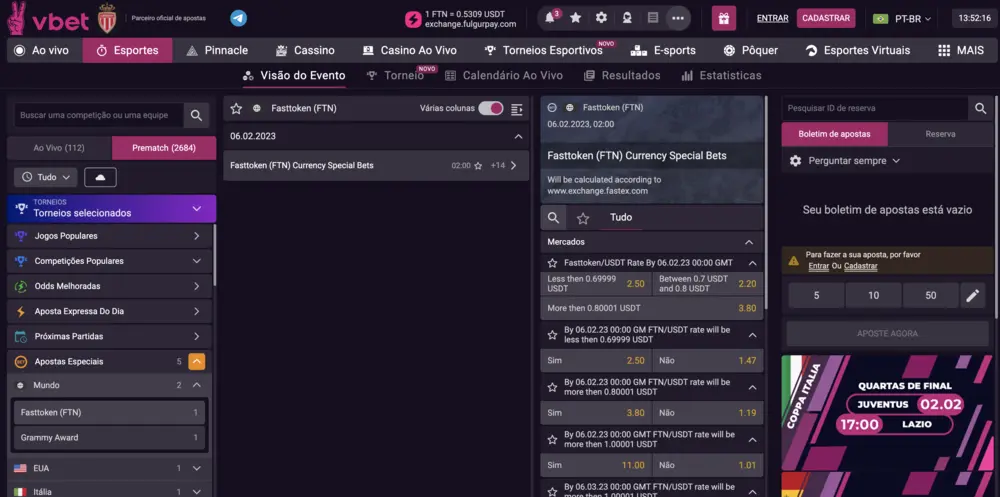Collapse Apostas Especiais orange chevron

197,362
